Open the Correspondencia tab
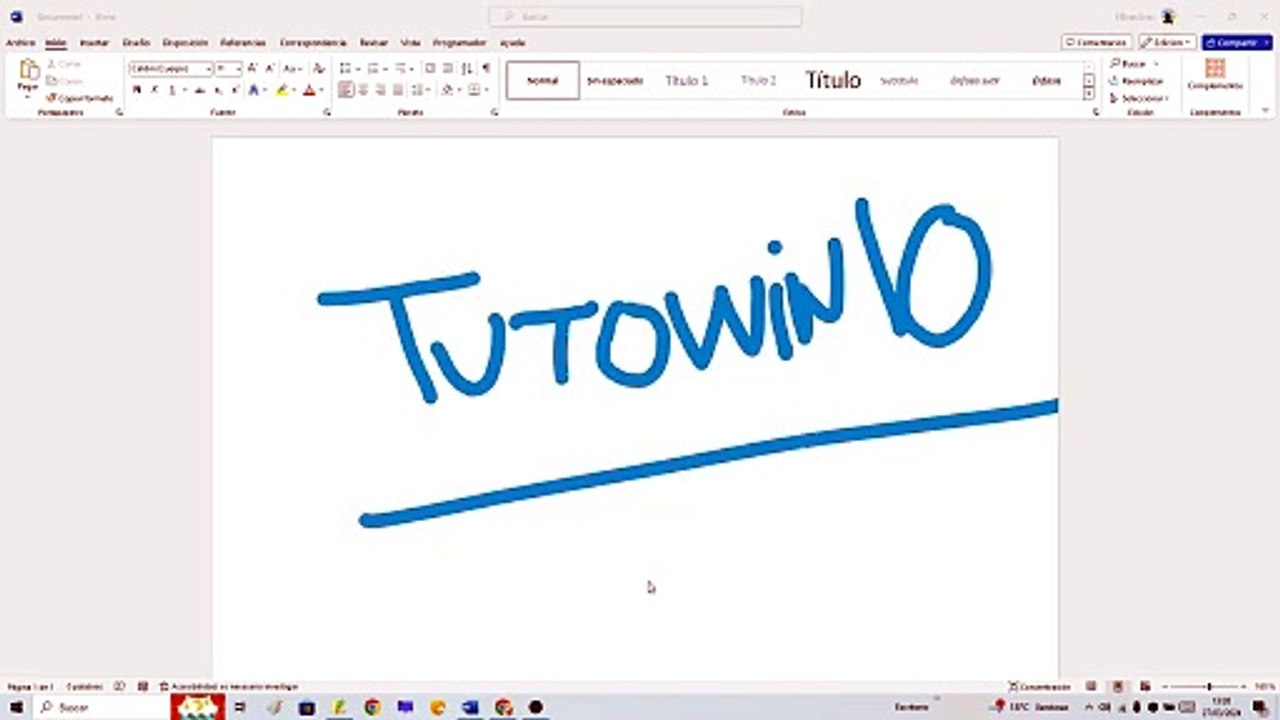The width and height of the screenshot is (1280, 720). [312, 43]
